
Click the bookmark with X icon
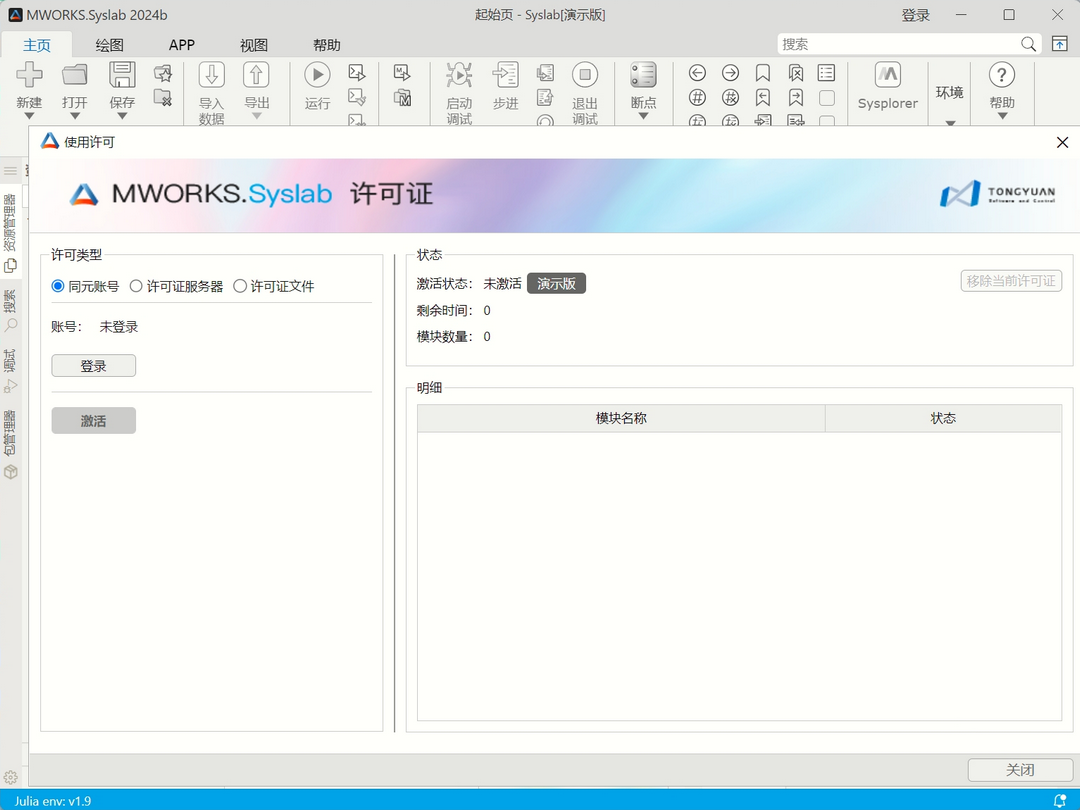(x=796, y=73)
